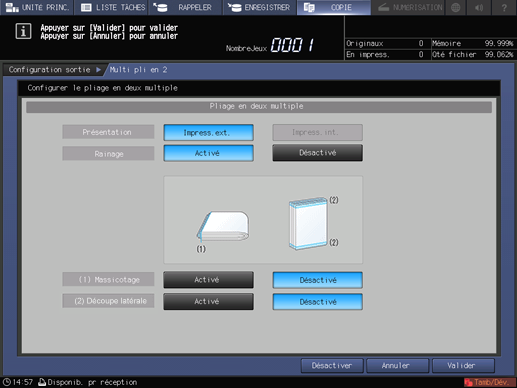
Task: Click the Multi pli en 2 breadcrumb
Action: tap(138, 70)
